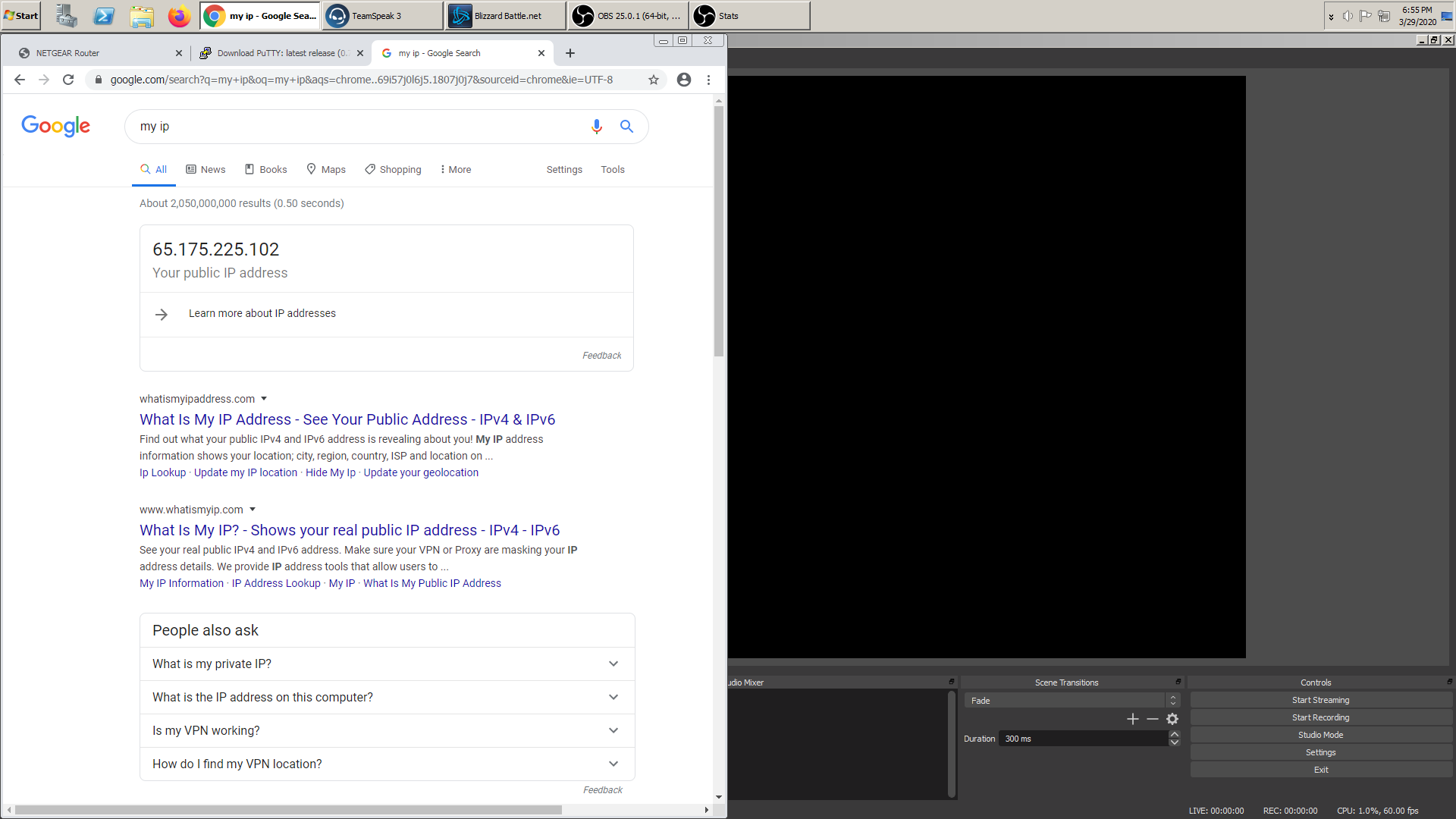Go back in Chrome history
The width and height of the screenshot is (1456, 819).
click(x=20, y=80)
